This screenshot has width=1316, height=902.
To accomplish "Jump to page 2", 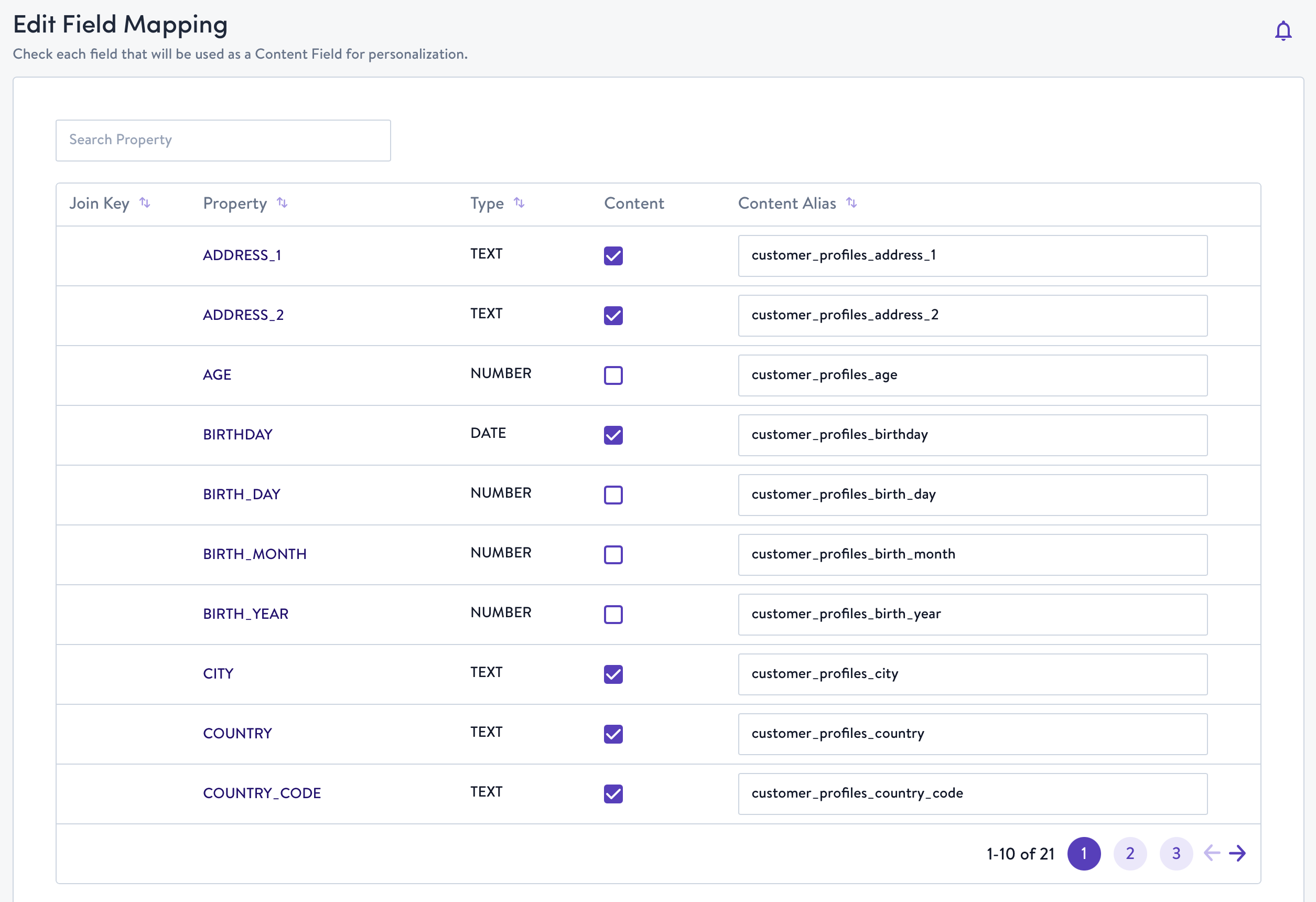I will tap(1130, 853).
